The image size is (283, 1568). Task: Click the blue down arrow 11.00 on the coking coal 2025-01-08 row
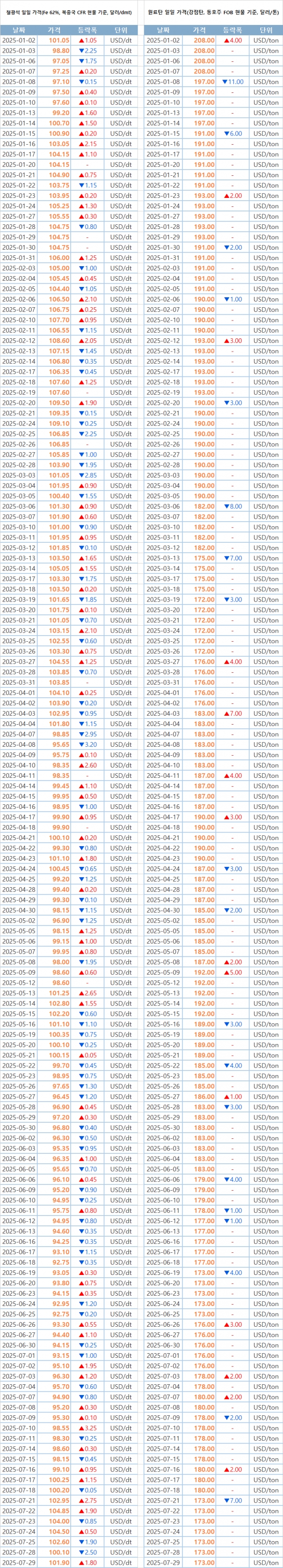[x=233, y=82]
